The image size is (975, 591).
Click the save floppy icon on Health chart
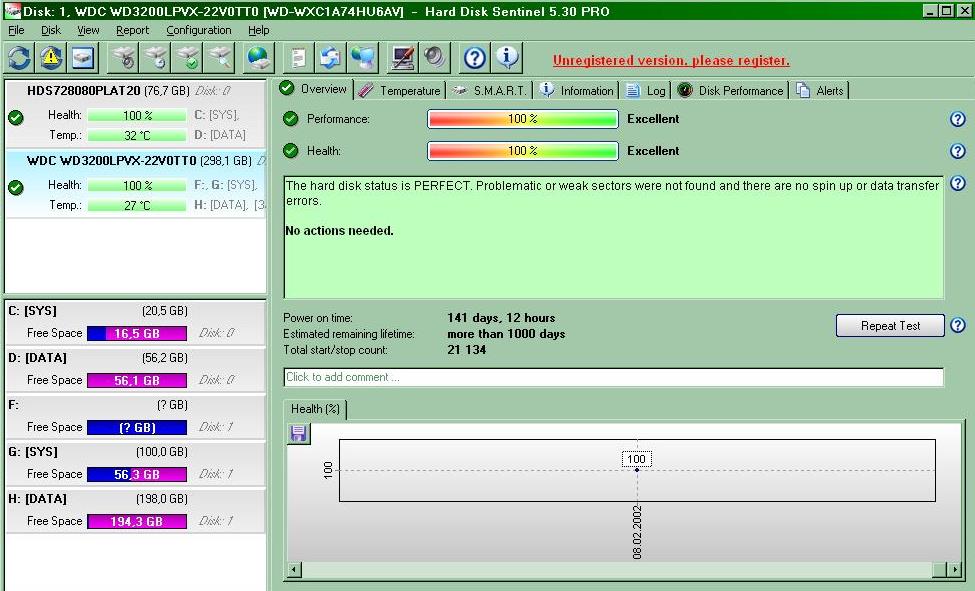tap(298, 433)
